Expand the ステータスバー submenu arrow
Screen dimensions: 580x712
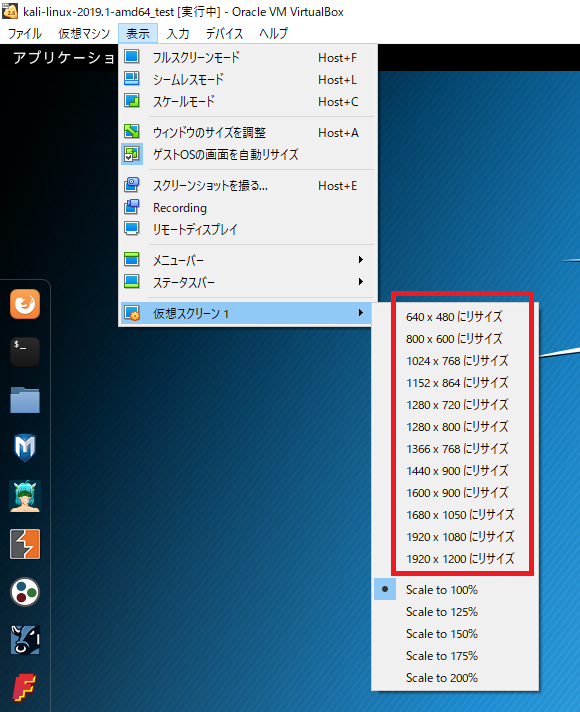pyautogui.click(x=361, y=282)
